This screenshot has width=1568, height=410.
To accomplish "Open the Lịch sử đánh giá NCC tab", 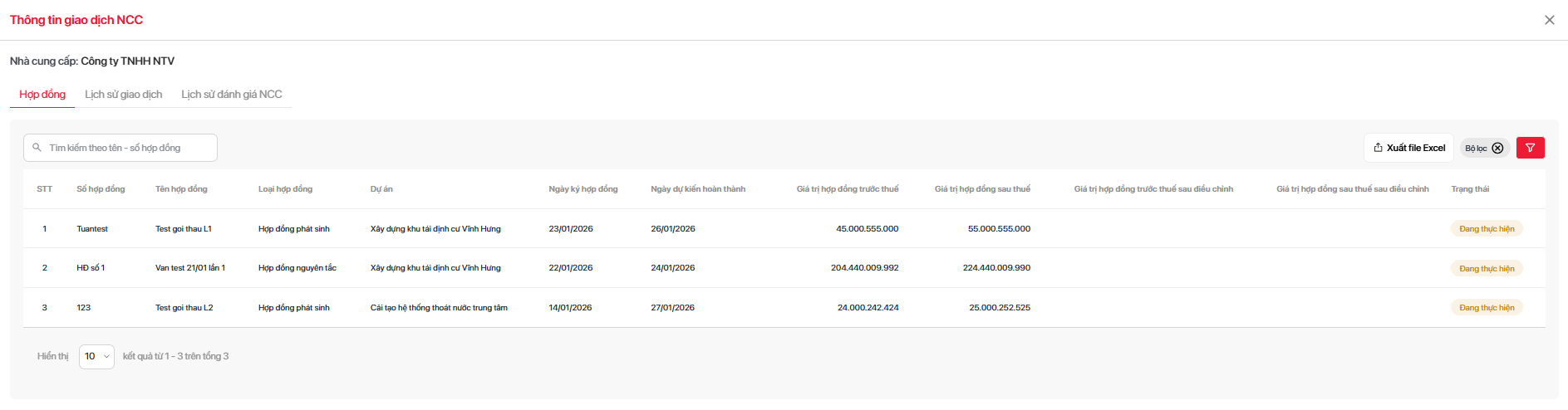I will click(x=232, y=95).
